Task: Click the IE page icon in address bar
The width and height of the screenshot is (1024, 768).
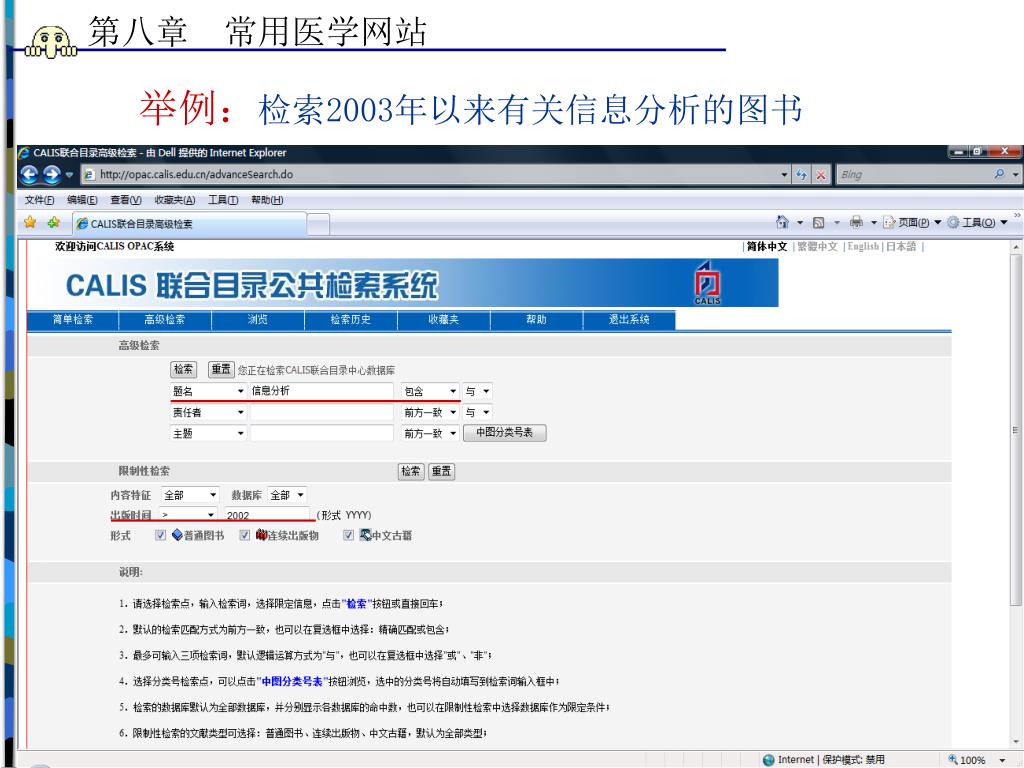Action: click(89, 174)
